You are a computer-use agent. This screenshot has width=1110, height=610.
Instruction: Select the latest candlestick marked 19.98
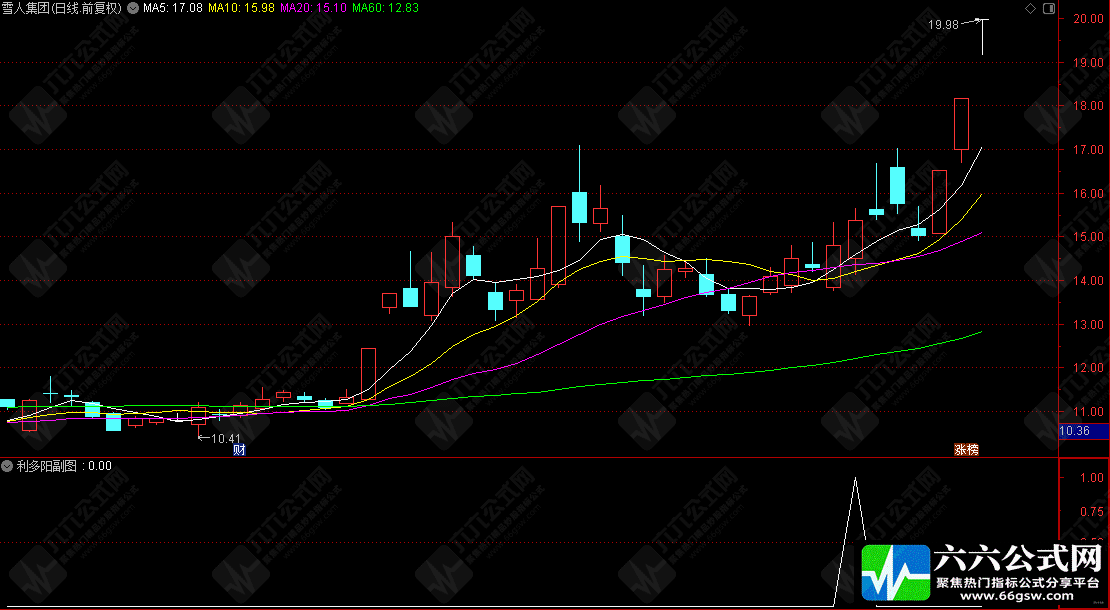point(982,37)
